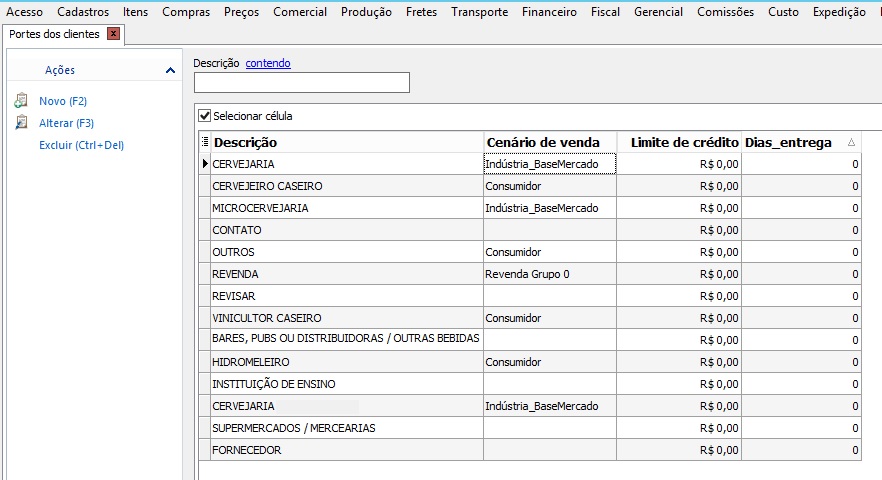
Task: Open the Produção menu
Action: (x=366, y=12)
